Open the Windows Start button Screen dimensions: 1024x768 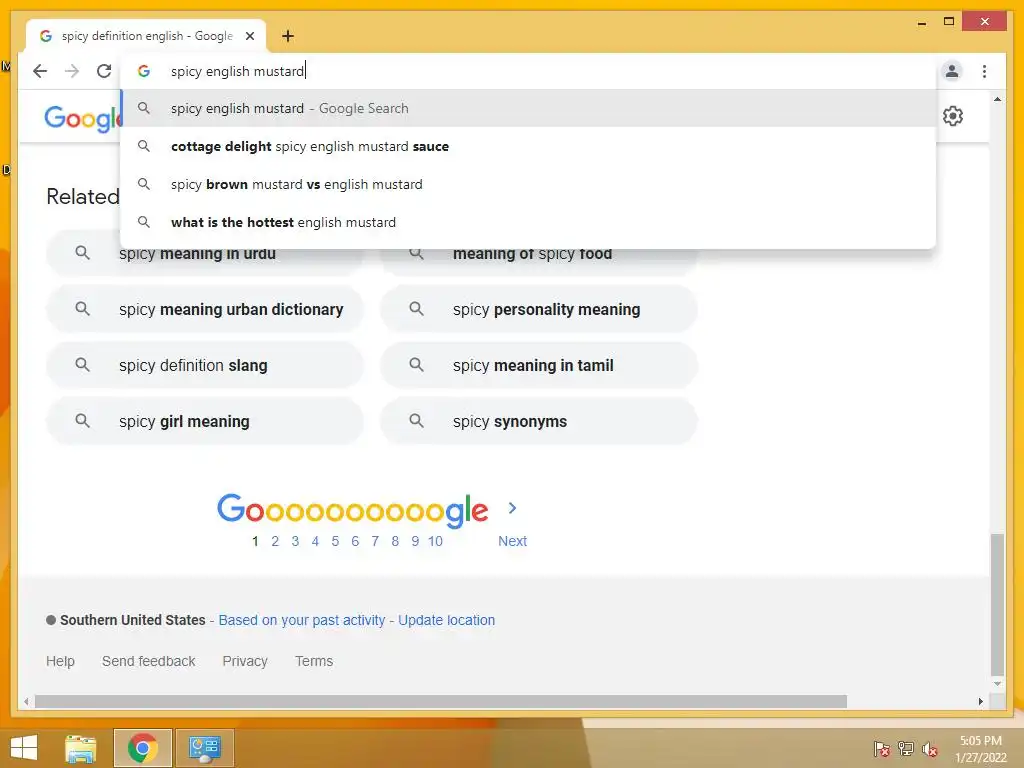point(24,748)
